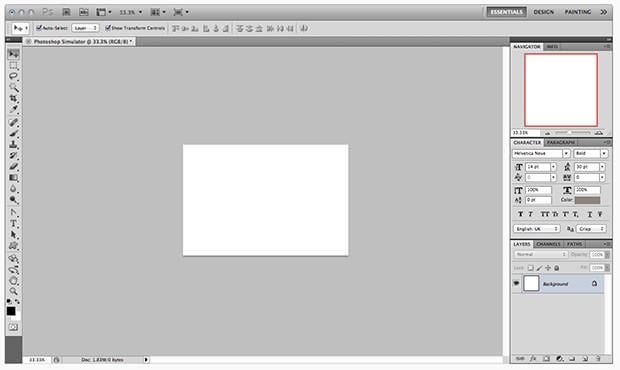Click the text Color swatch
This screenshot has height=370, width=620.
click(587, 200)
